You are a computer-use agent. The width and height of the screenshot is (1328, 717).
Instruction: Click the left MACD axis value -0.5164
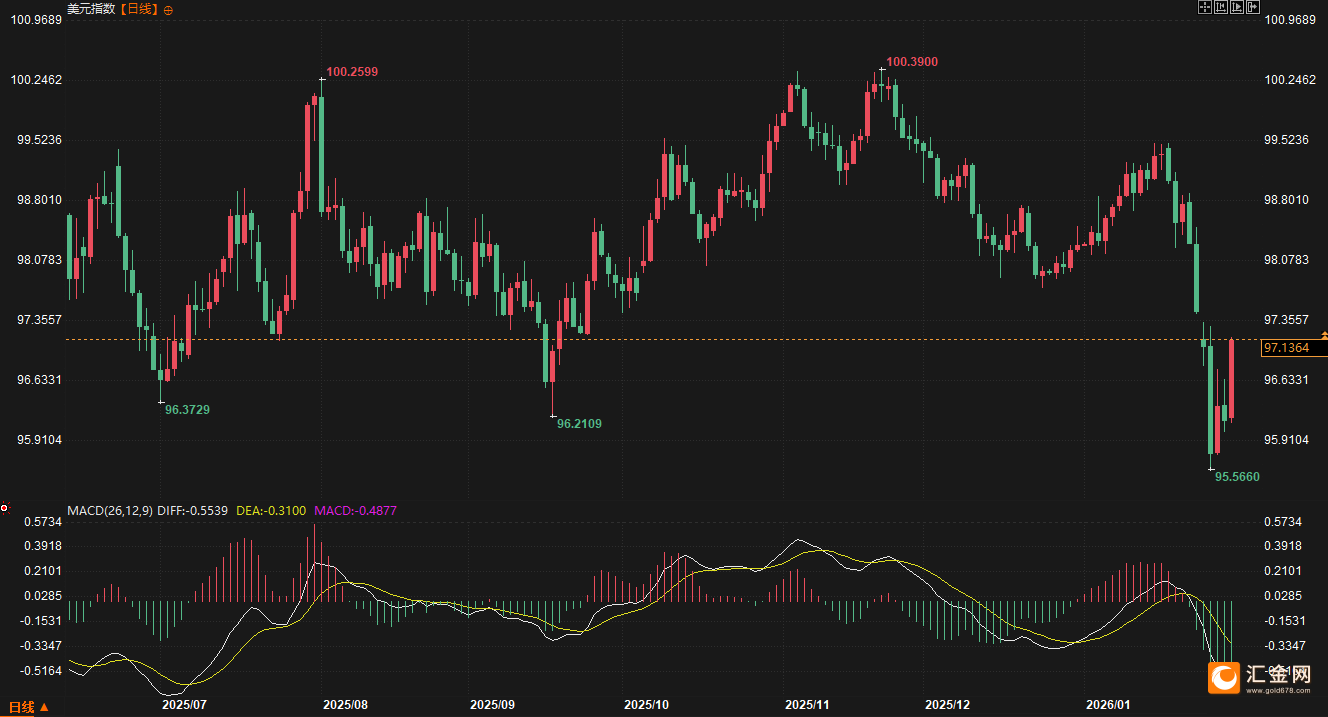point(42,671)
